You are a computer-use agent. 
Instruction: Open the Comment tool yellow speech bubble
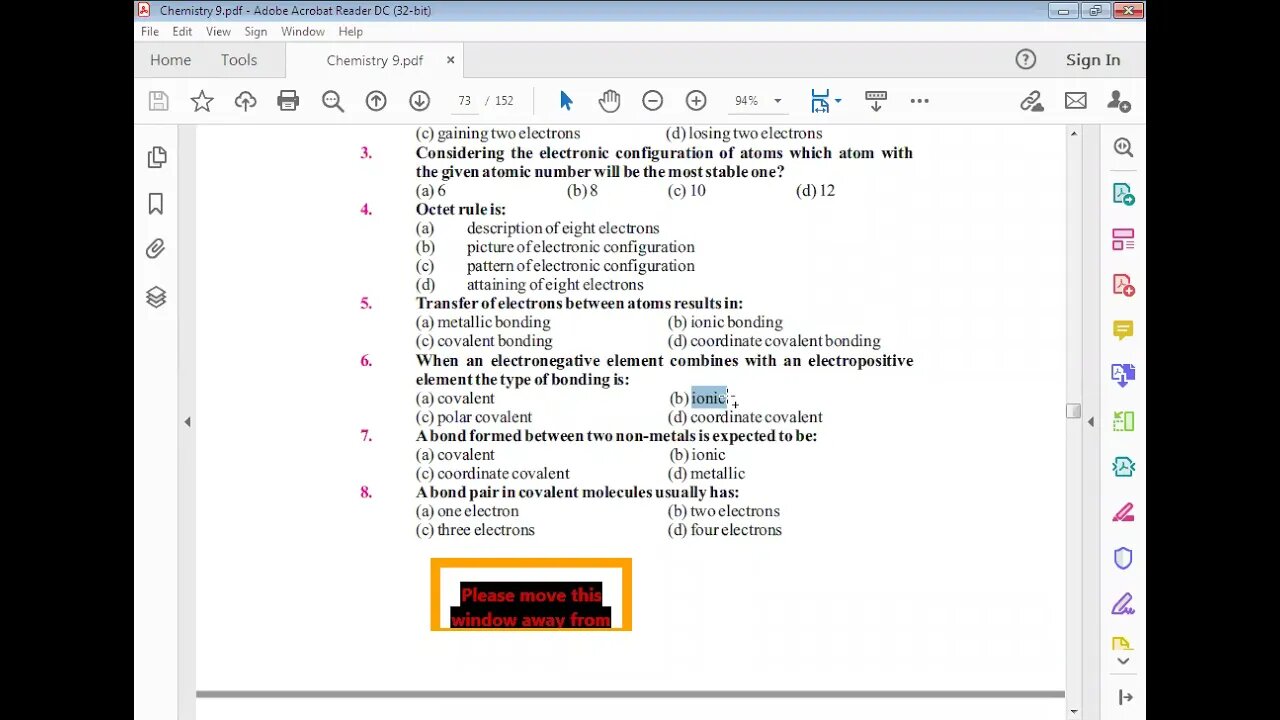1123,330
